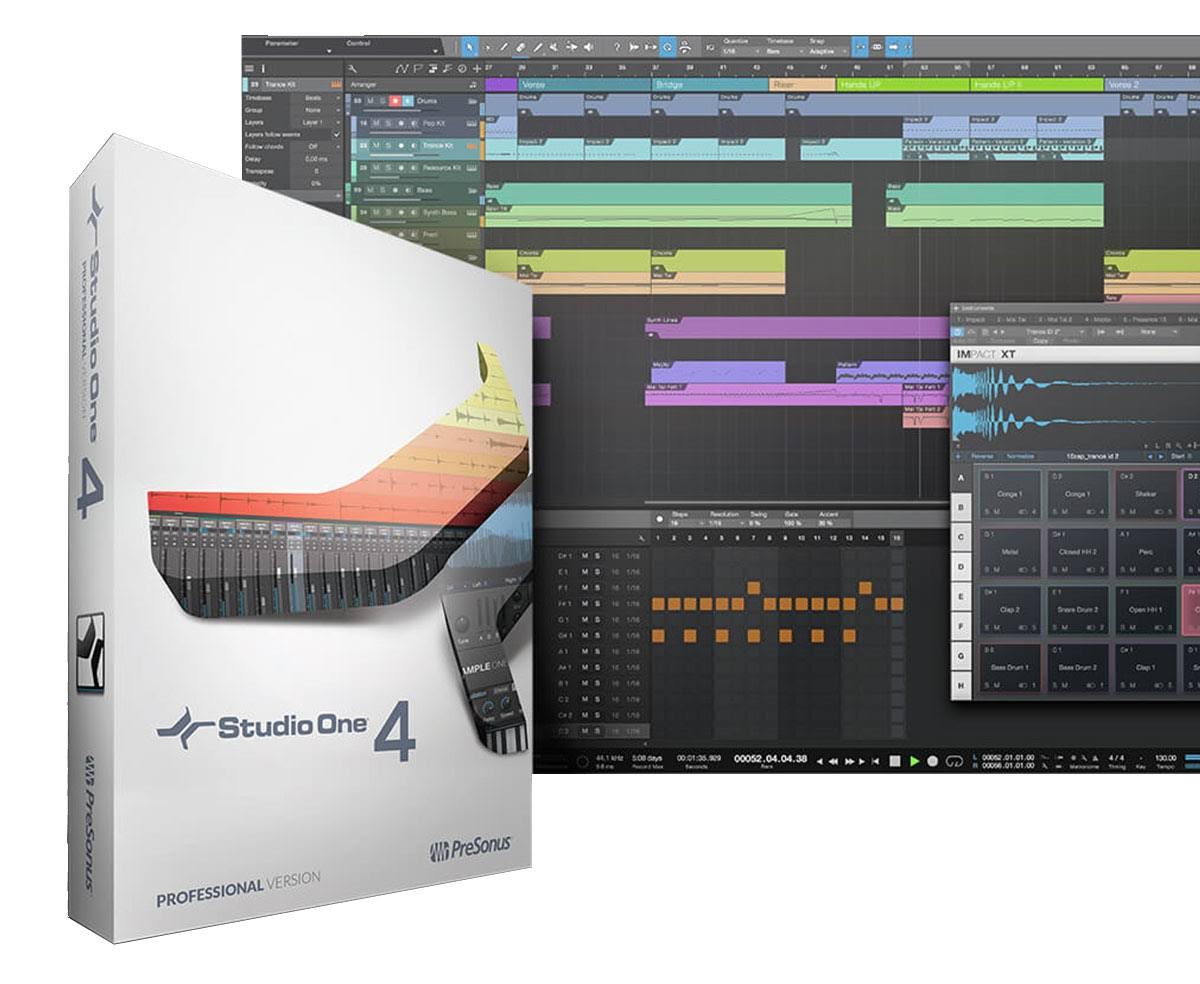
Task: Click the Fast Forward transport button
Action: tap(851, 761)
